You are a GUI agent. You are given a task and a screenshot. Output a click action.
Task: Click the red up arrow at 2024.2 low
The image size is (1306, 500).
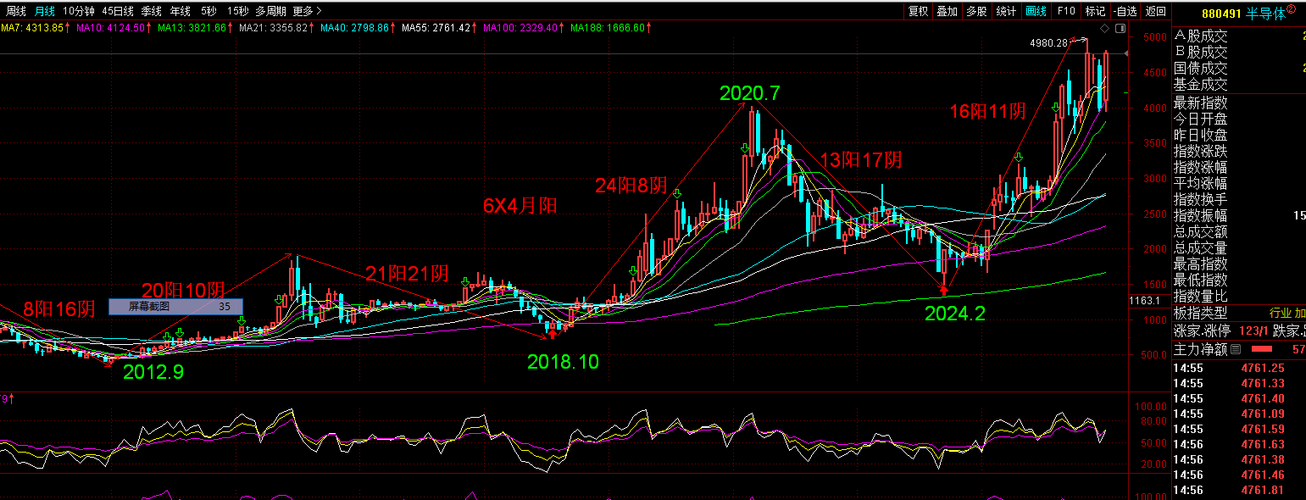(944, 292)
